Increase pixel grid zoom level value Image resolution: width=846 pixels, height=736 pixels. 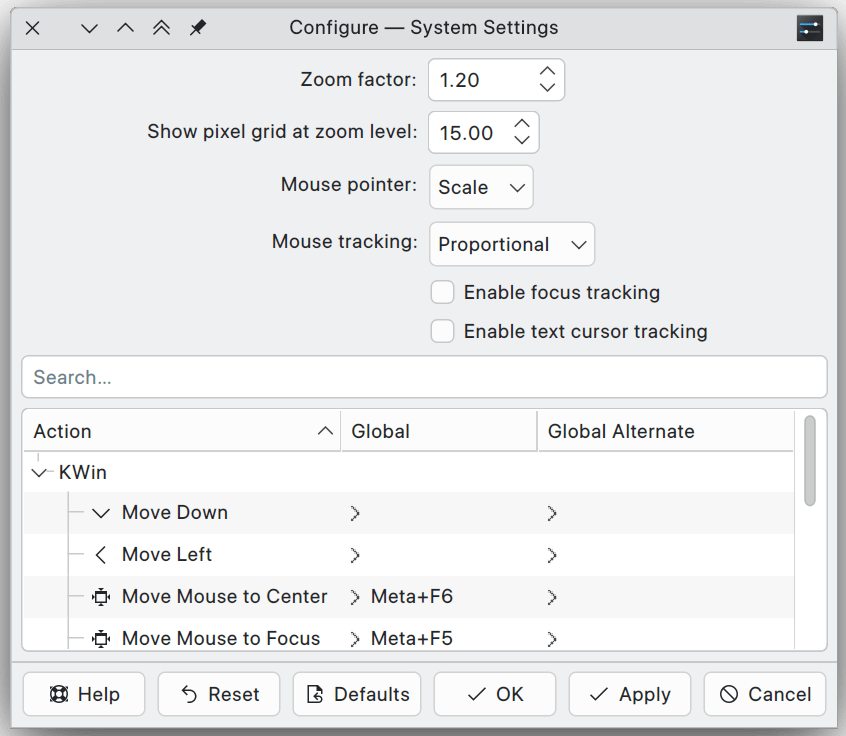[x=522, y=124]
